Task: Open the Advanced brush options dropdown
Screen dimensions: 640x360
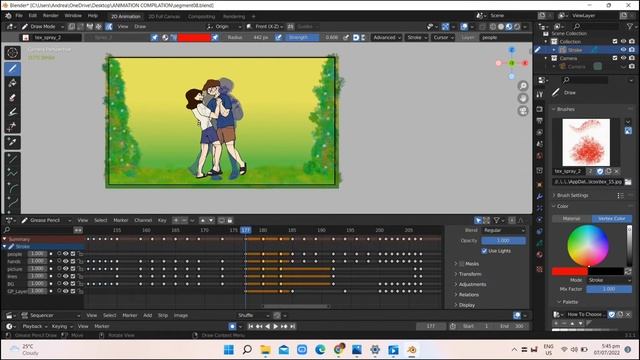Action: 387,38
